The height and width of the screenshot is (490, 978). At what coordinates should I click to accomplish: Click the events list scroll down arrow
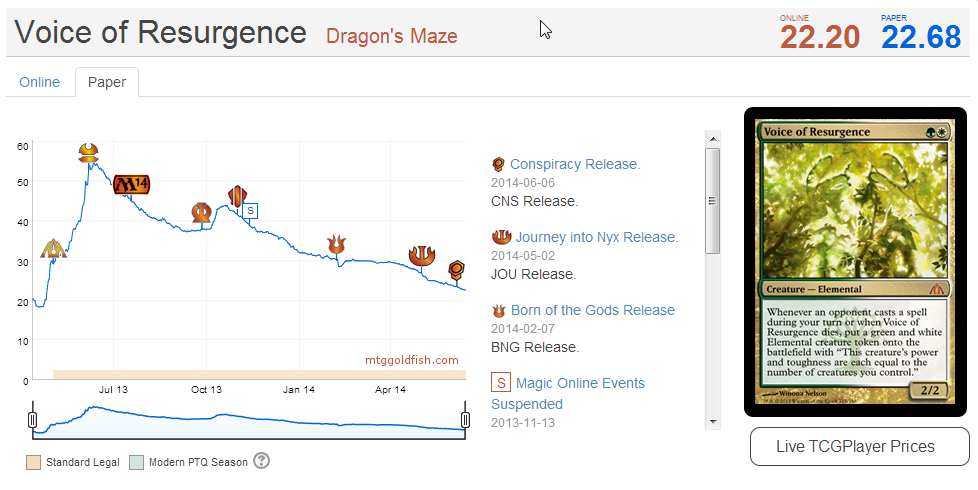pyautogui.click(x=712, y=421)
